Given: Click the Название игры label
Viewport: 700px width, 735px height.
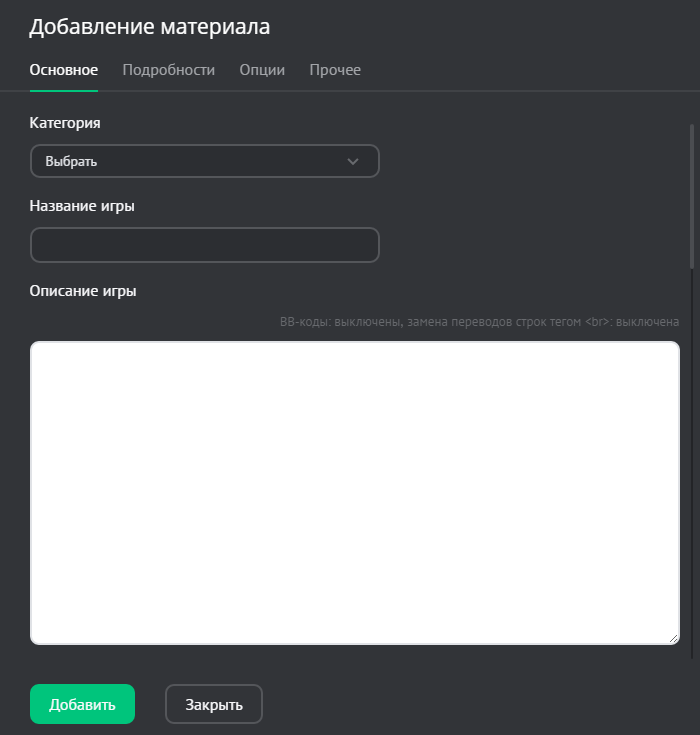Looking at the screenshot, I should (83, 206).
